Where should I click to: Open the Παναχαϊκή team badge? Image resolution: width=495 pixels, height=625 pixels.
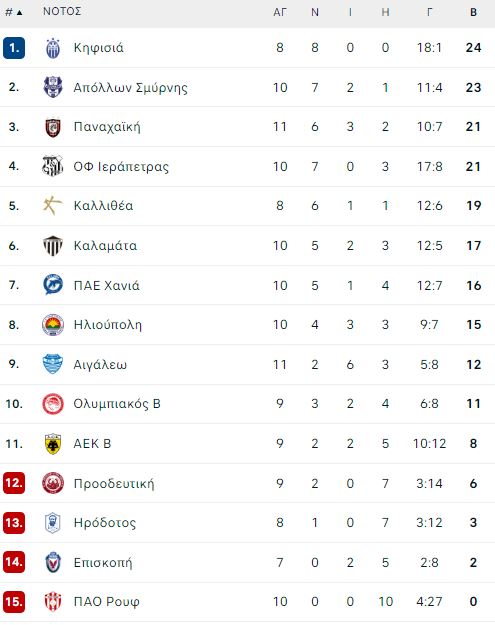(x=53, y=127)
